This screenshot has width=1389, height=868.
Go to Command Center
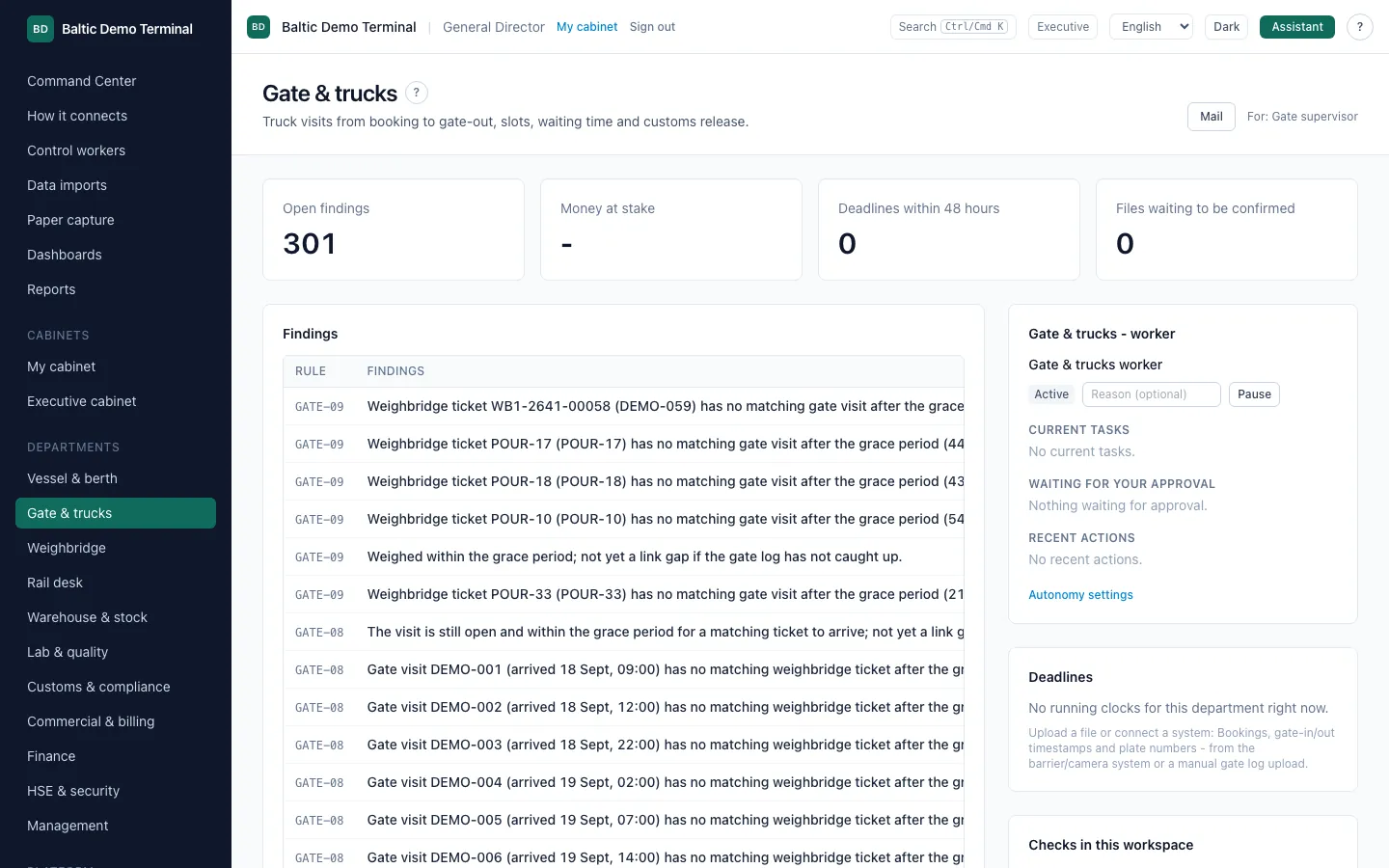point(116,81)
